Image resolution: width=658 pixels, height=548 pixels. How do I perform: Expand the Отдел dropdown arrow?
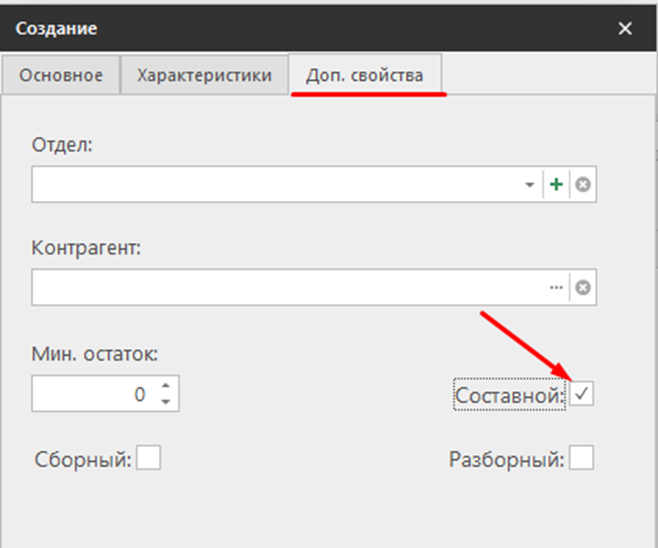(x=529, y=185)
